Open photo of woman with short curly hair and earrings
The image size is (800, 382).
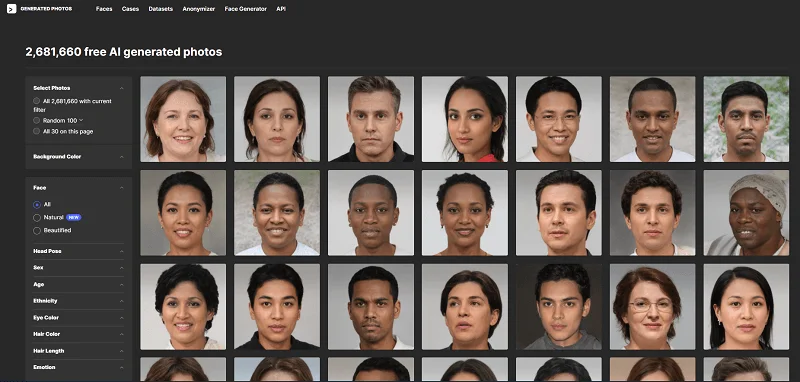click(465, 213)
